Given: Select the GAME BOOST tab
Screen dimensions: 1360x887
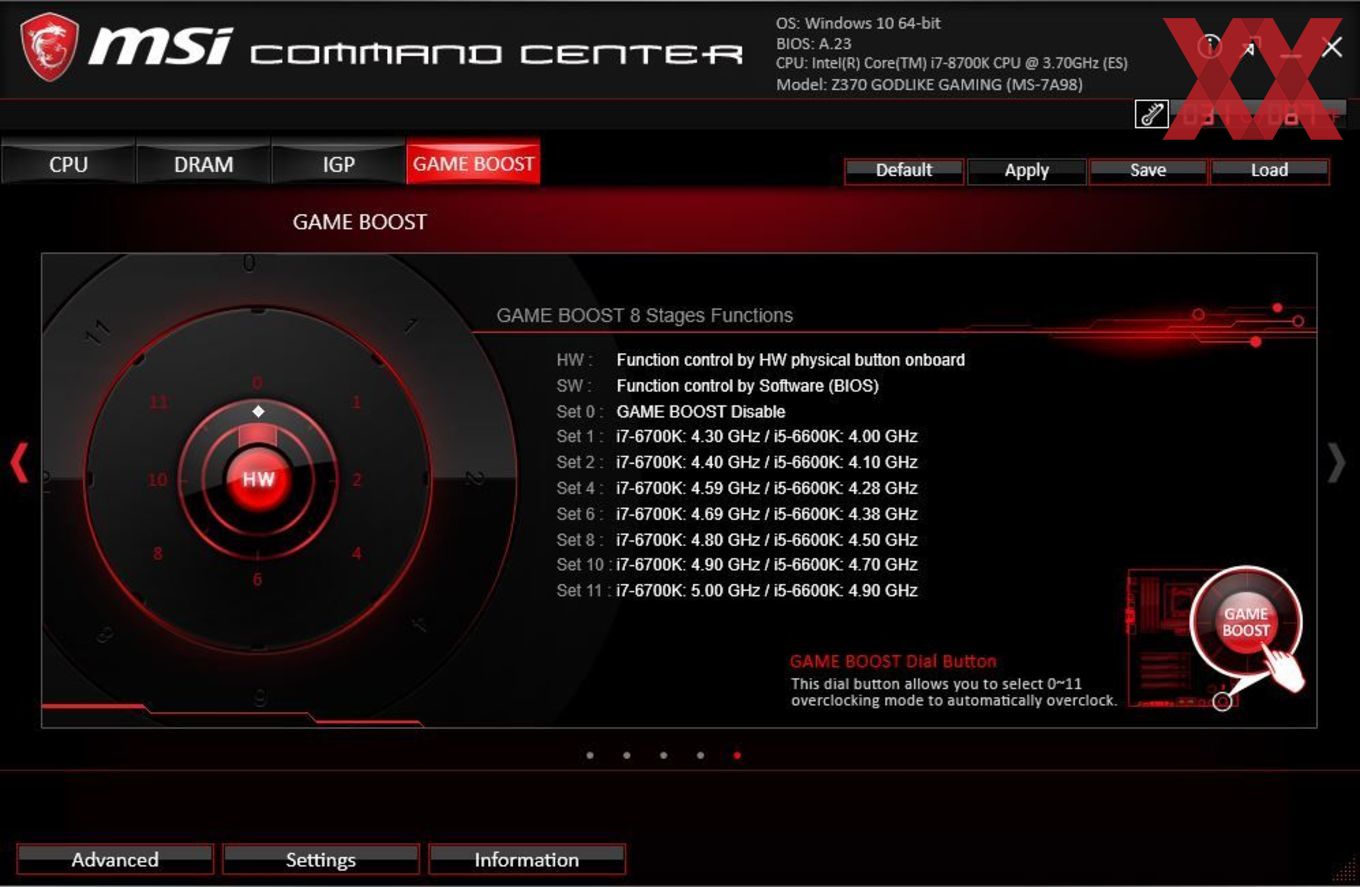Looking at the screenshot, I should pyautogui.click(x=473, y=164).
